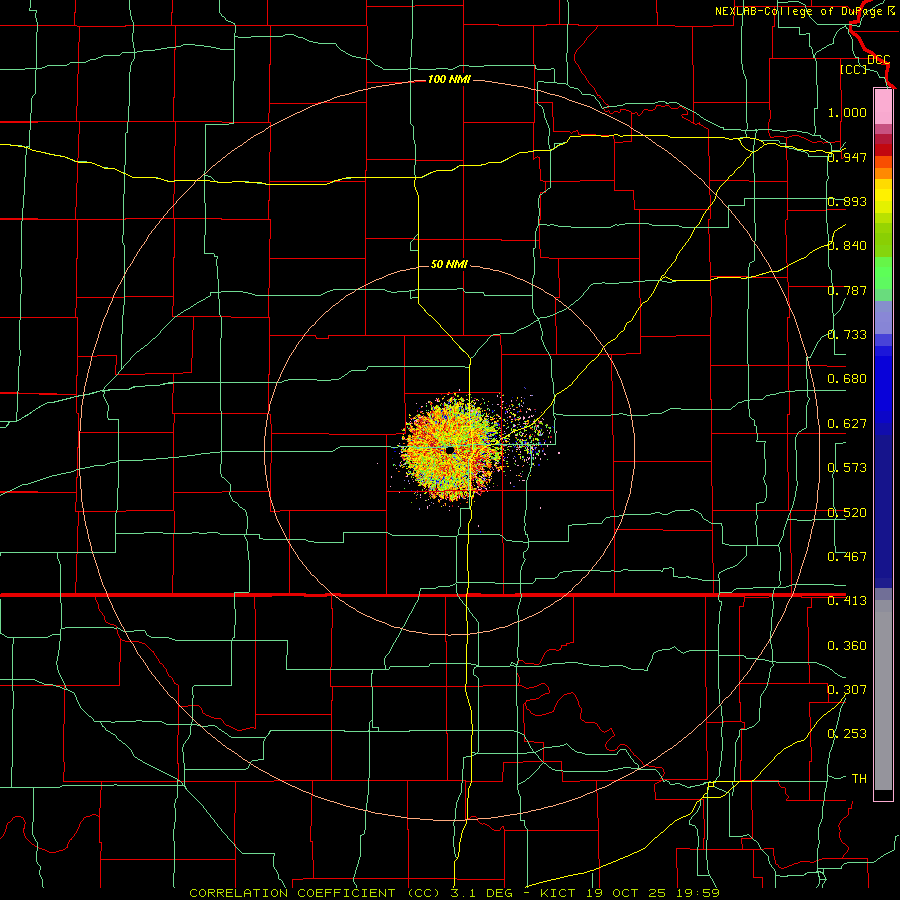The height and width of the screenshot is (900, 900).
Task: Click the 0.467 legend value
Action: [x=847, y=557]
